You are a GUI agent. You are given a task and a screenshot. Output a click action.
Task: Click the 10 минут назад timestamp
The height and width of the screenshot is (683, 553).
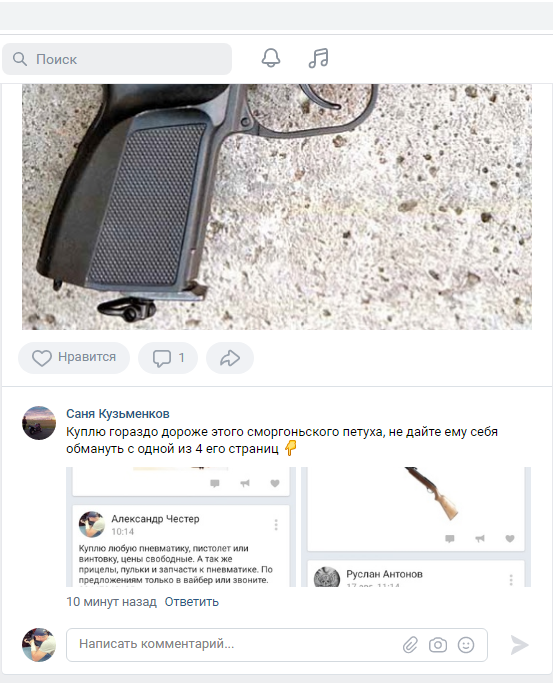111,602
